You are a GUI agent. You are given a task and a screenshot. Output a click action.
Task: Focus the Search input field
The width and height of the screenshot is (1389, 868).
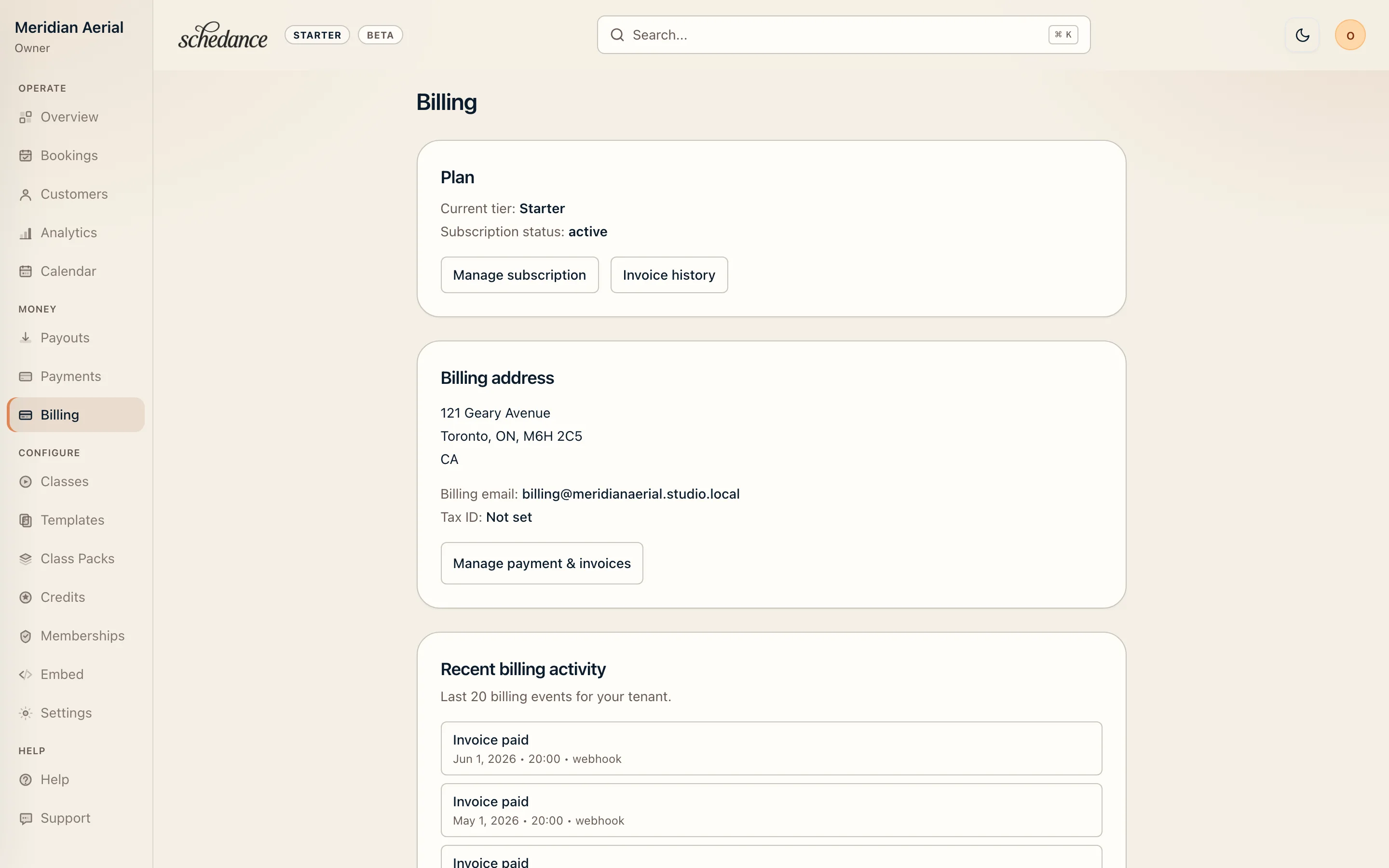pyautogui.click(x=843, y=35)
